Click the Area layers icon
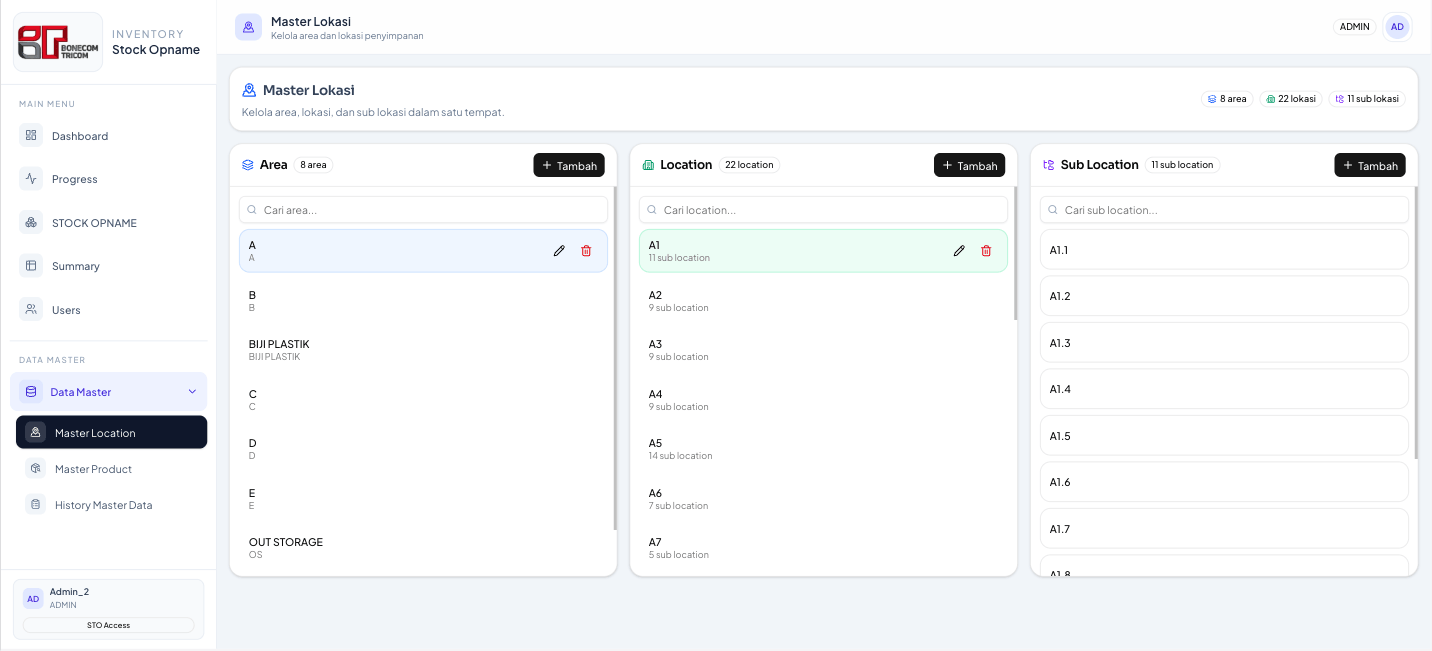Screen dimensions: 1432x651 coord(248,165)
